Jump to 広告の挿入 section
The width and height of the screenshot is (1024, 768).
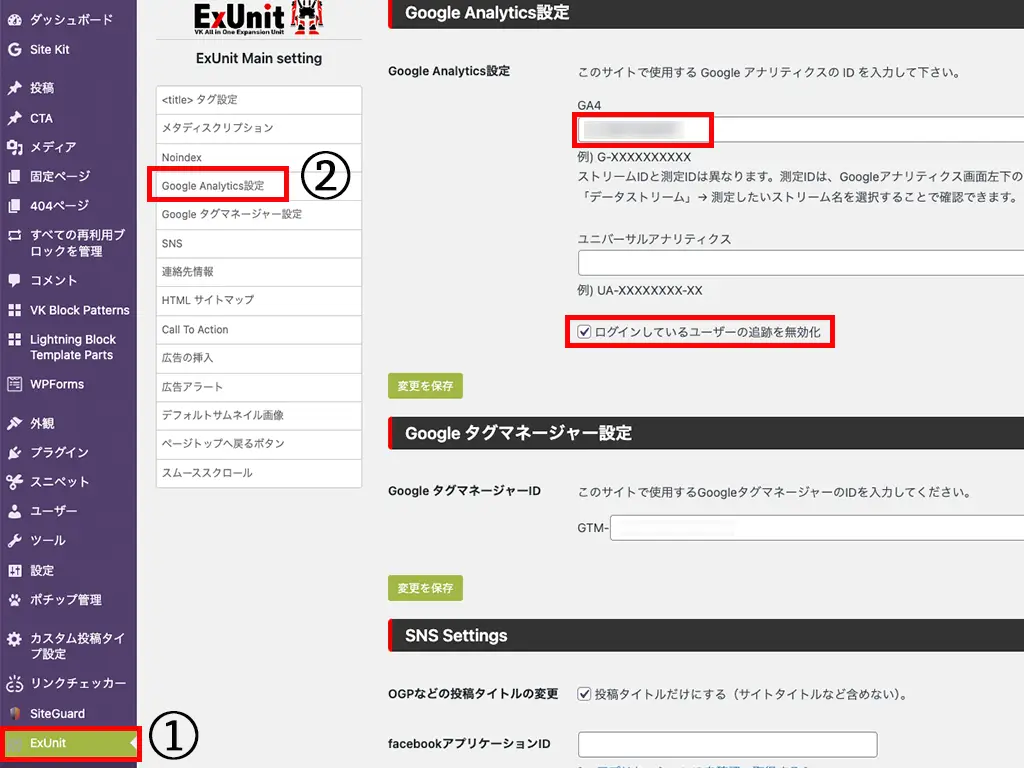point(259,359)
